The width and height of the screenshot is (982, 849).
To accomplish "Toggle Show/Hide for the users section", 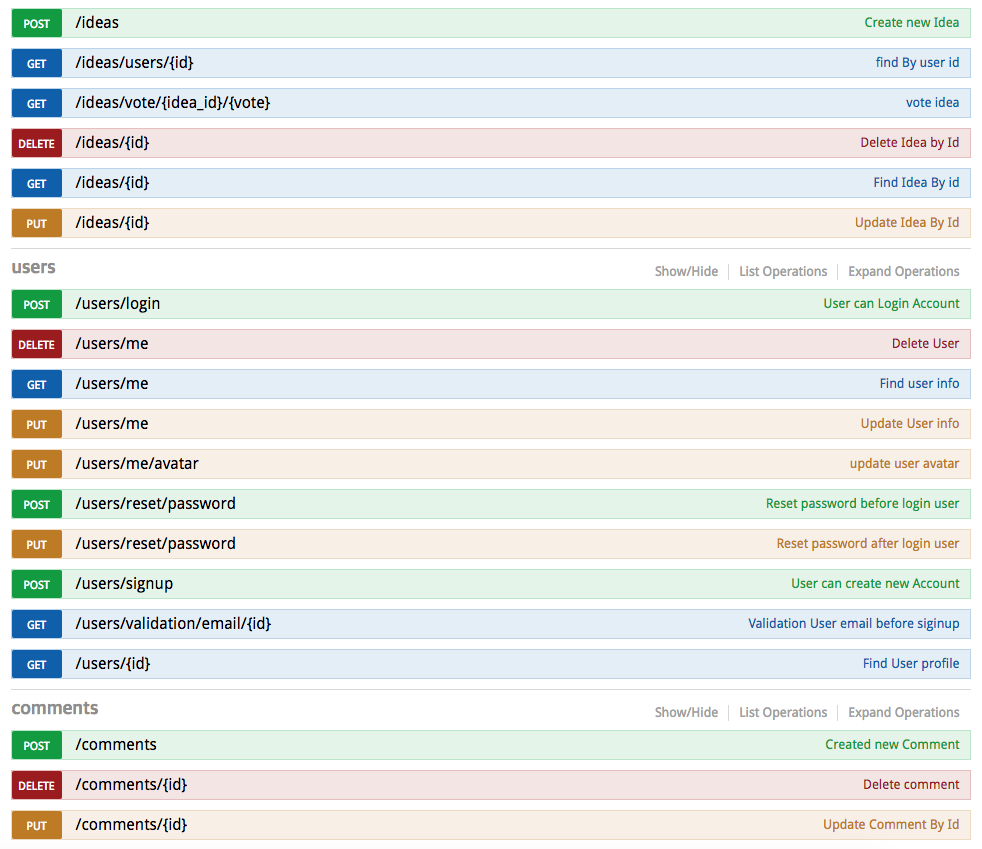I will click(686, 272).
